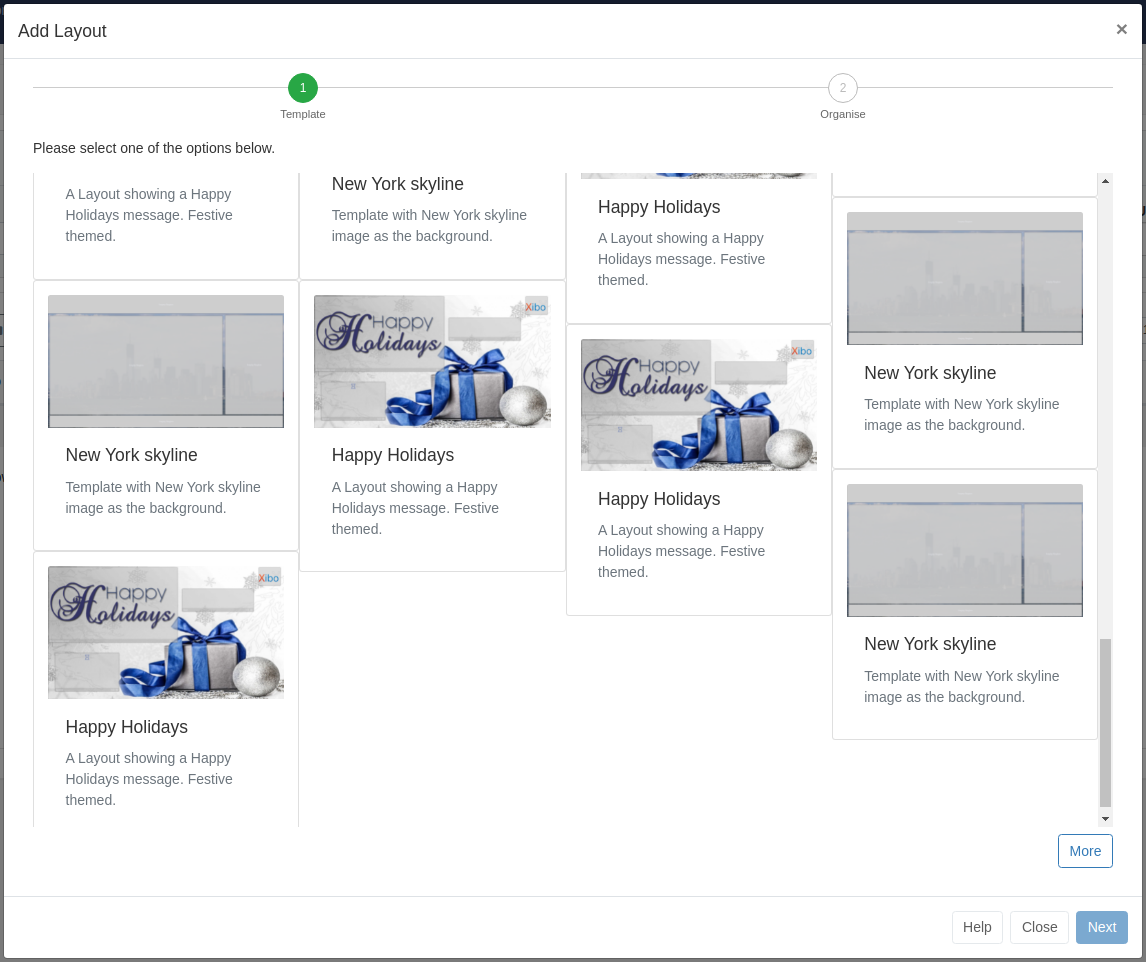
Task: Click the scrollbar up arrow of template list
Action: click(x=1104, y=180)
